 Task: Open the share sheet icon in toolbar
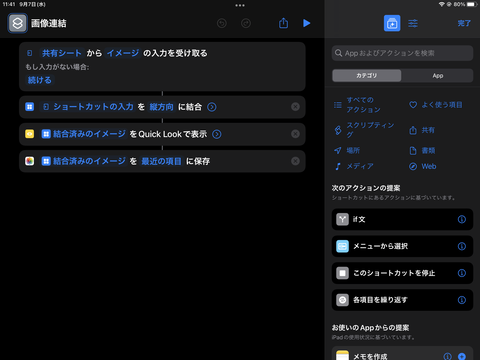point(283,23)
